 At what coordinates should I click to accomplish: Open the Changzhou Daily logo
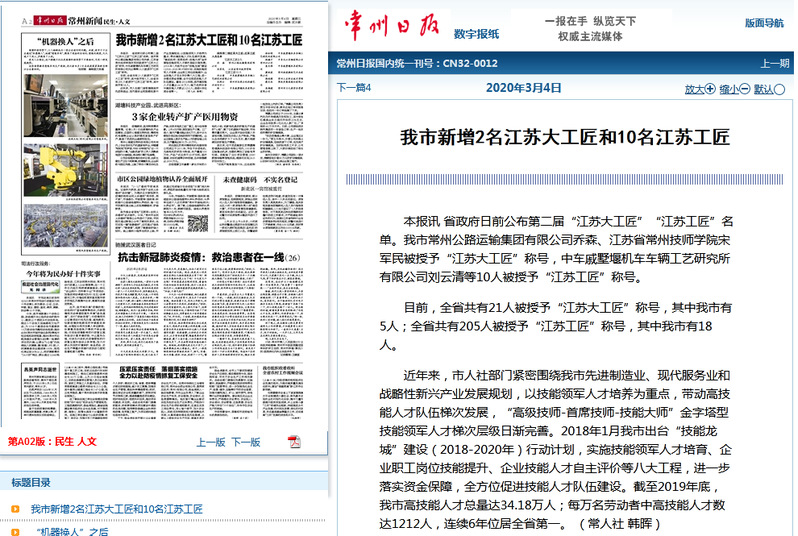coord(392,25)
